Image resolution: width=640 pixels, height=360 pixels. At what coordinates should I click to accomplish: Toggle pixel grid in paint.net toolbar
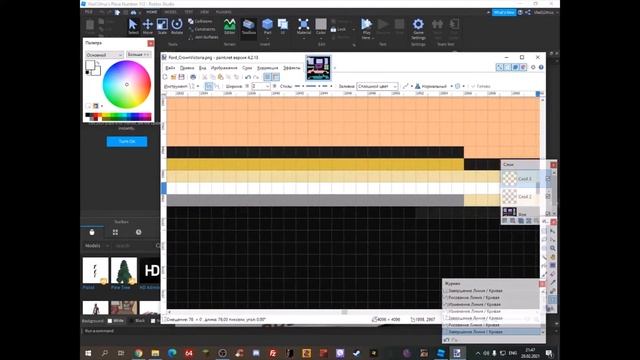pyautogui.click(x=267, y=77)
